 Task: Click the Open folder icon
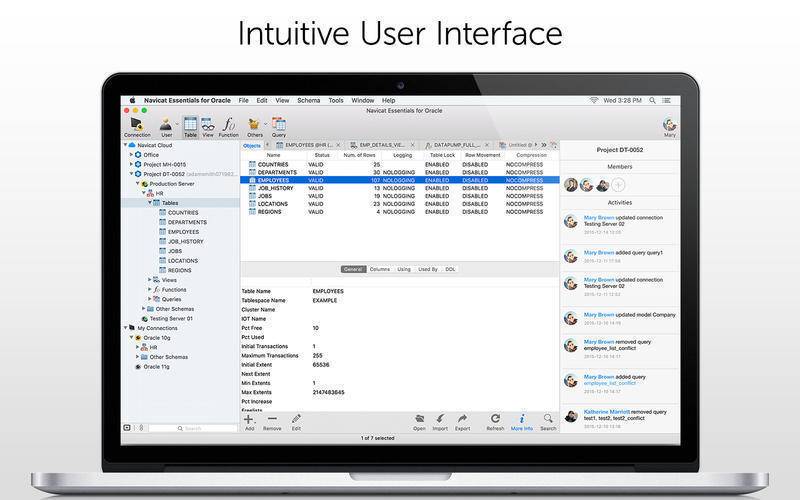(x=419, y=418)
